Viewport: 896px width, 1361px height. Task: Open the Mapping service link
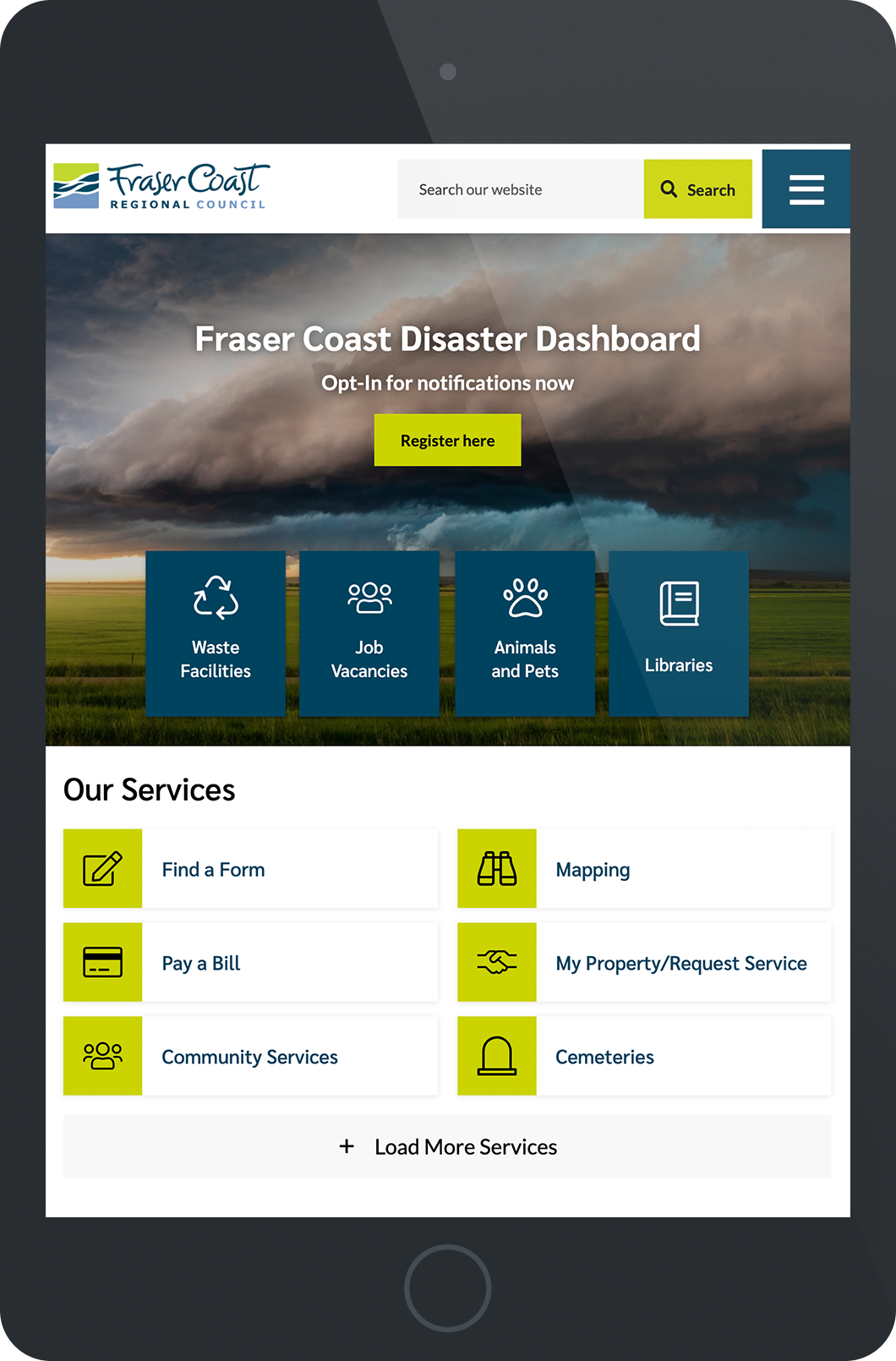point(593,870)
